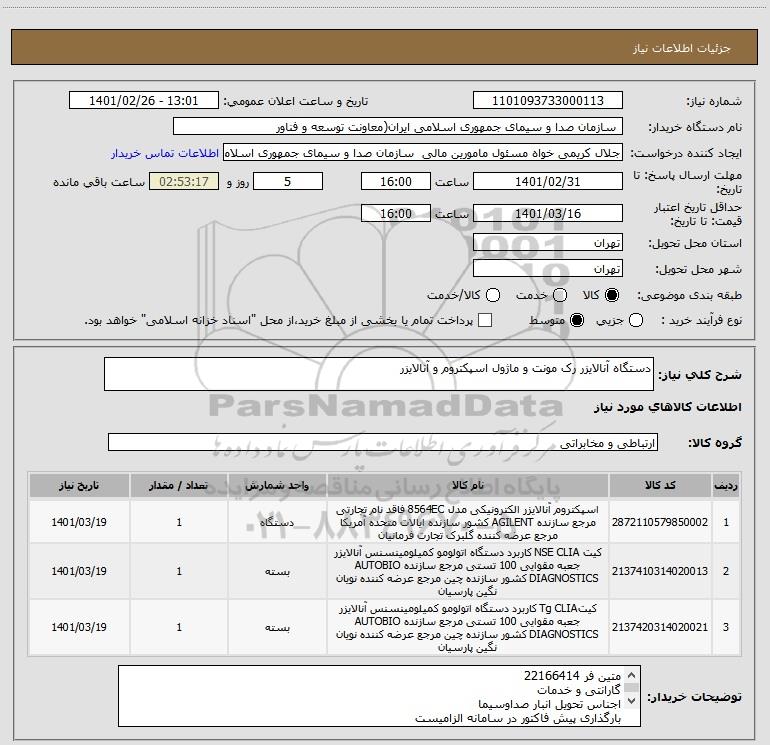This screenshot has width=770, height=745.
Task: Open buyer contact info link اطلاعات تماس خریدار
Action: click(x=165, y=153)
